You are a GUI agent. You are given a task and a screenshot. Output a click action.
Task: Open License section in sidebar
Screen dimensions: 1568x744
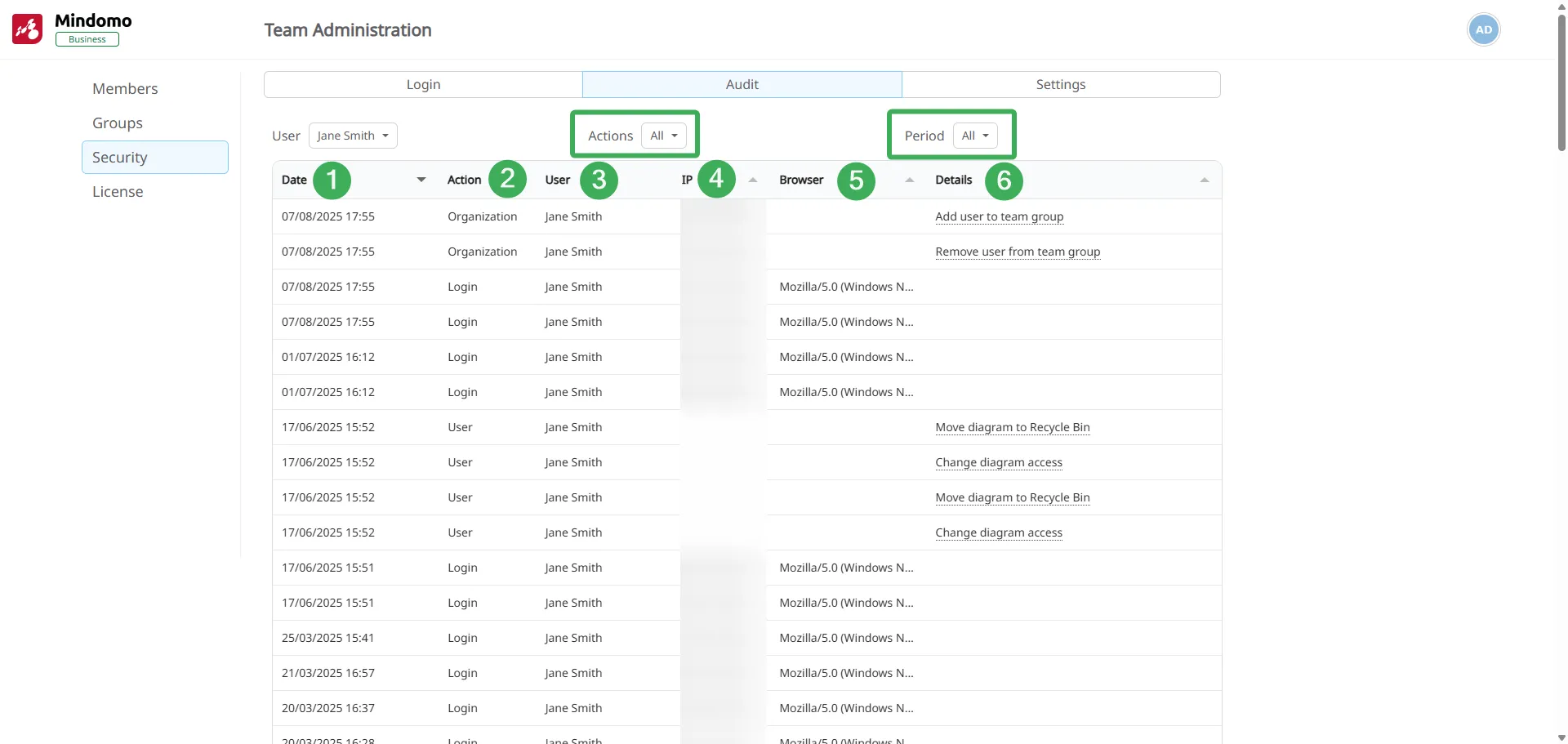(118, 192)
